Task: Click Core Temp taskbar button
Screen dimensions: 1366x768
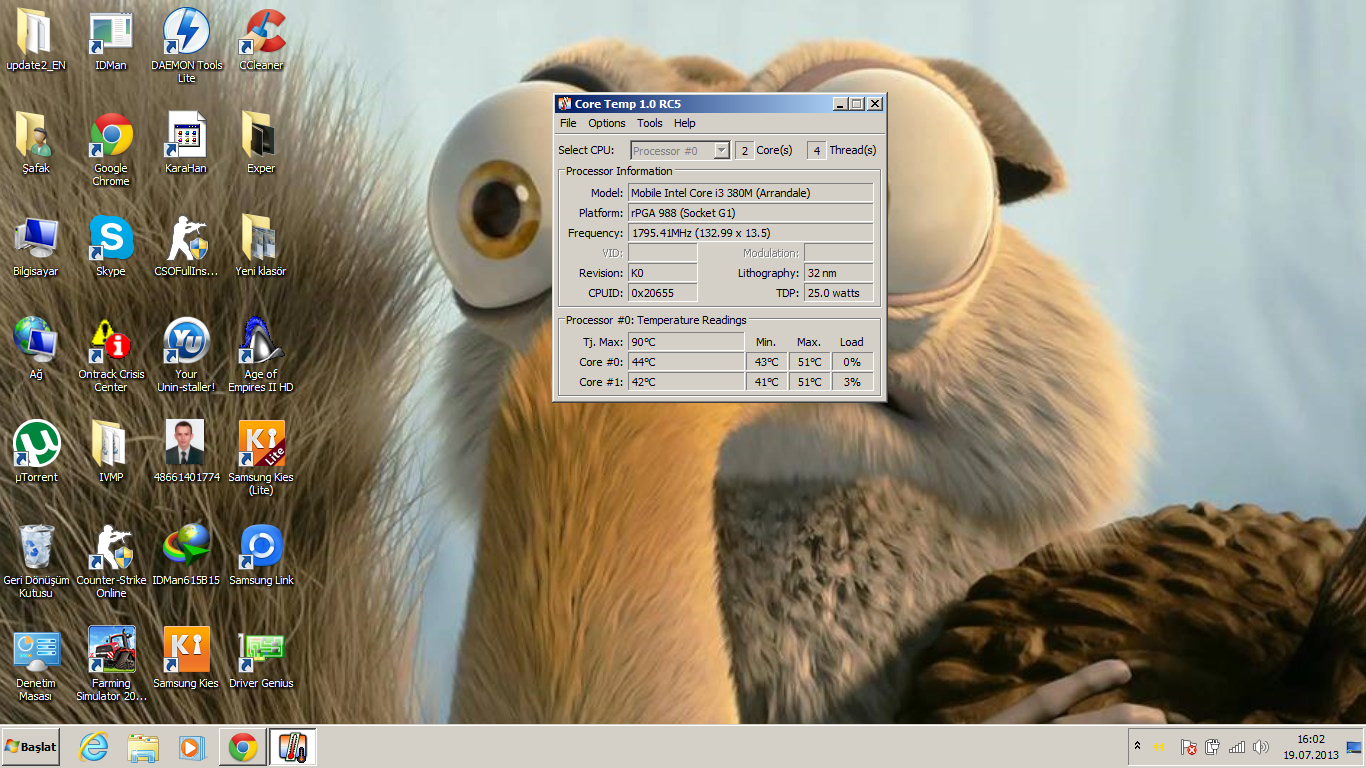Action: 293,747
